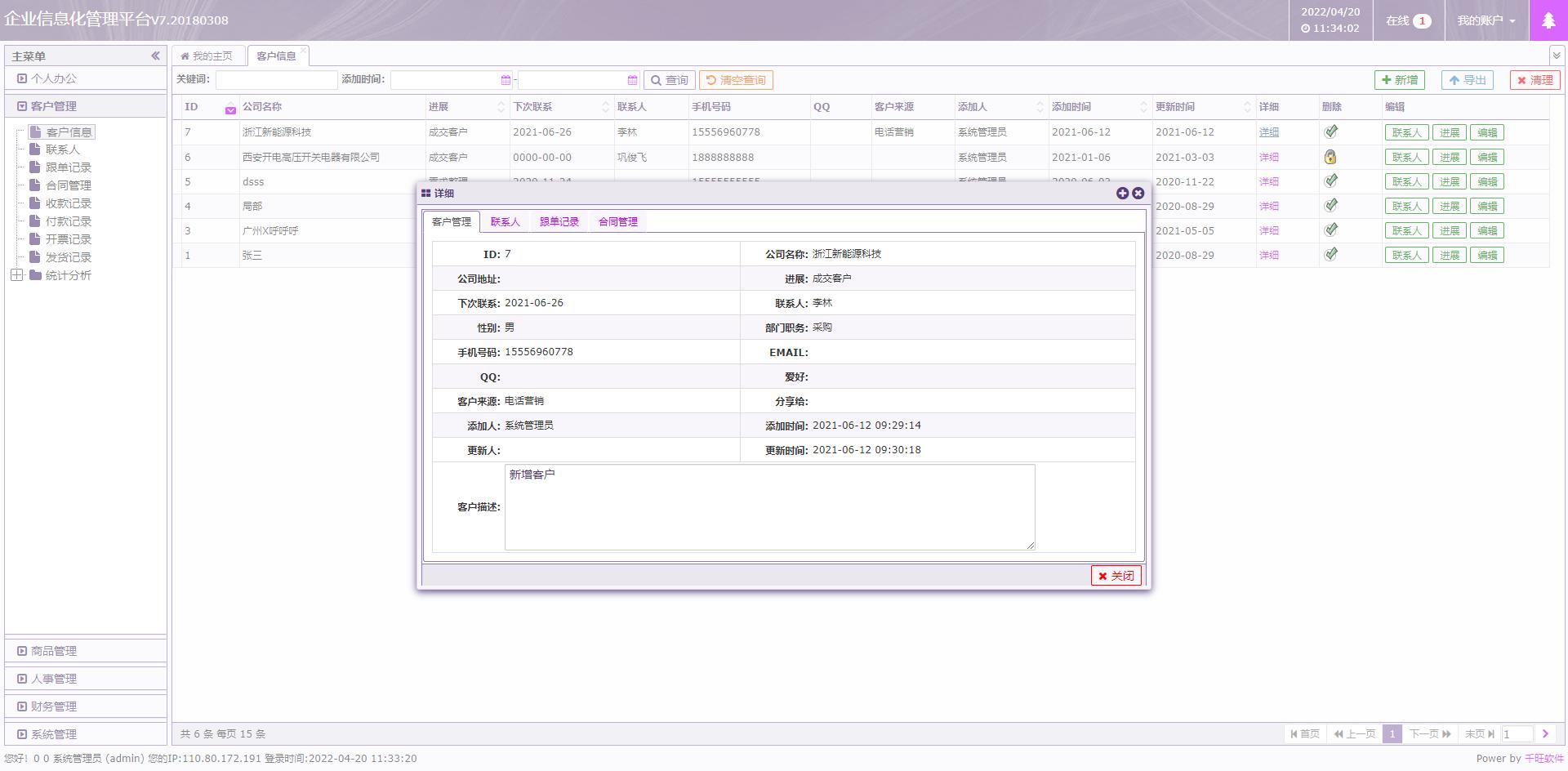Click the 客户描述 textarea in 详细 dialog
Screen dimensions: 1568x771
click(770, 507)
